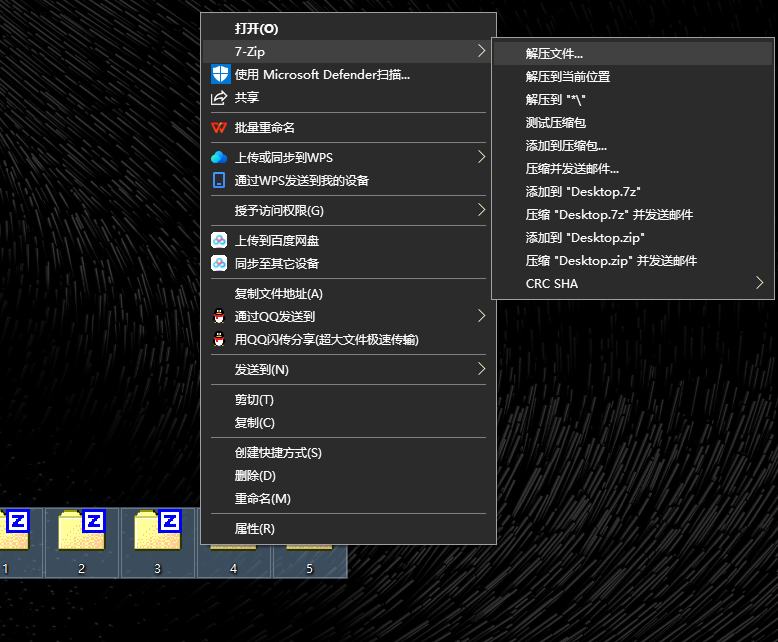
Task: Select 添加到 "Desktop.zip" entry
Action: (633, 238)
